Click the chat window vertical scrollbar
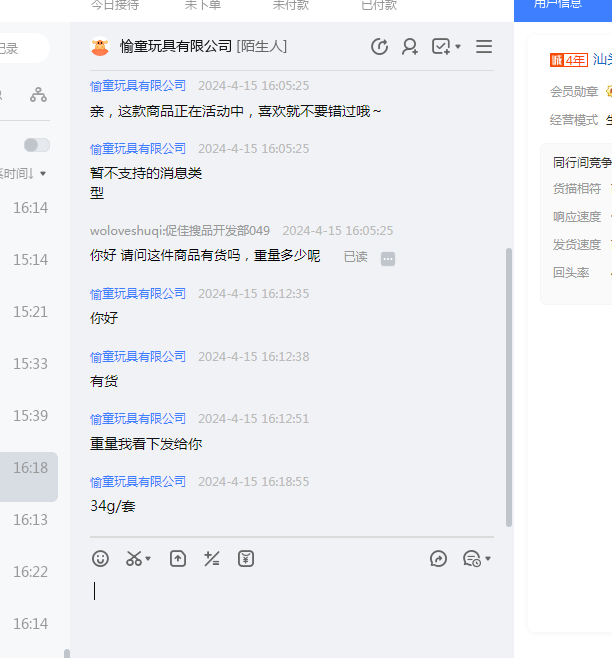612x658 pixels. (x=509, y=390)
